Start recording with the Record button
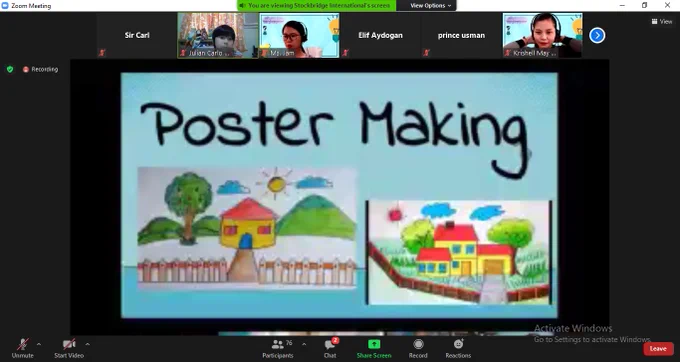The image size is (680, 362). (x=418, y=348)
